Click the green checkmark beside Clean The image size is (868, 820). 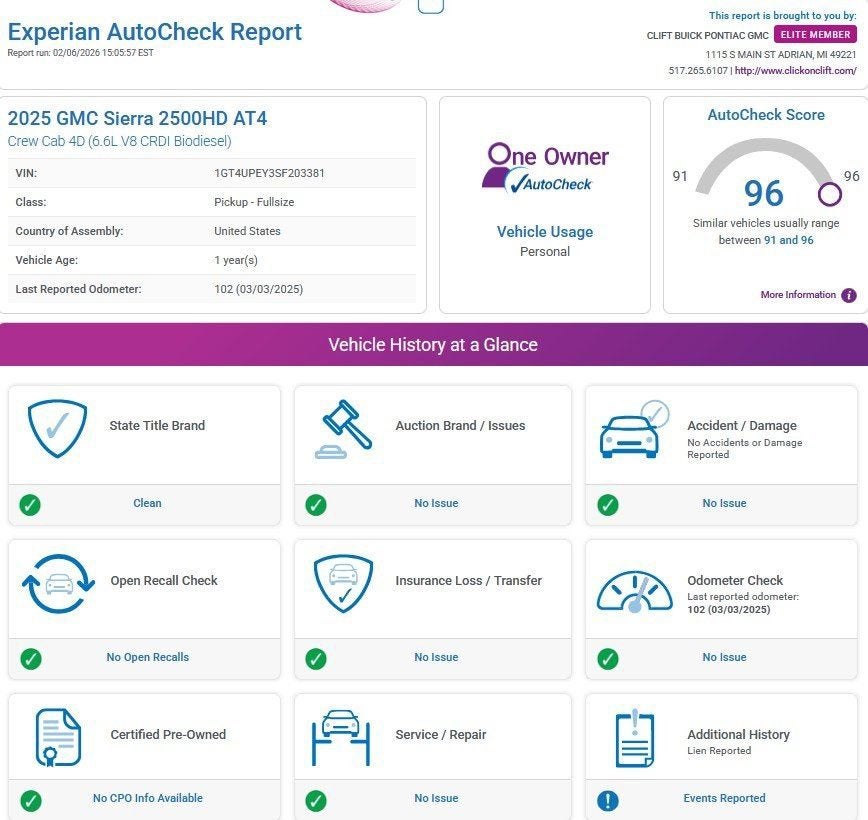pos(31,504)
